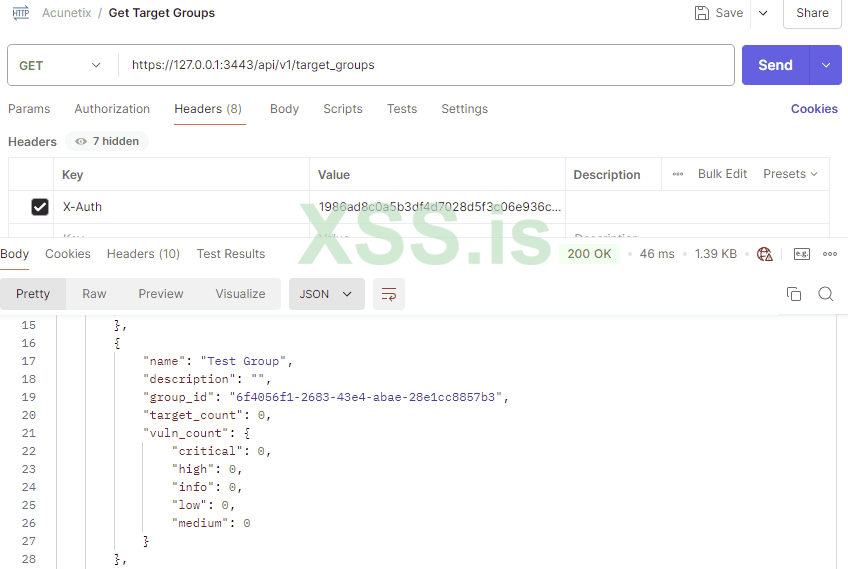Open the Tests tab
This screenshot has height=569, width=848.
point(402,109)
